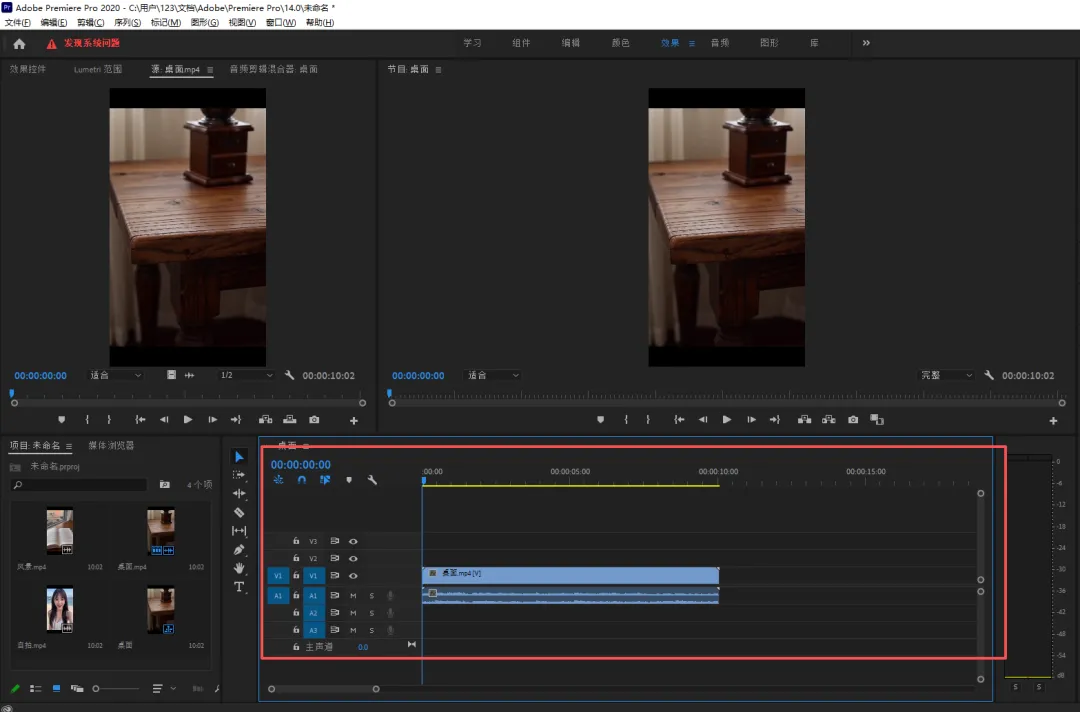Toggle the lock on track V3
The height and width of the screenshot is (712, 1080).
296,541
